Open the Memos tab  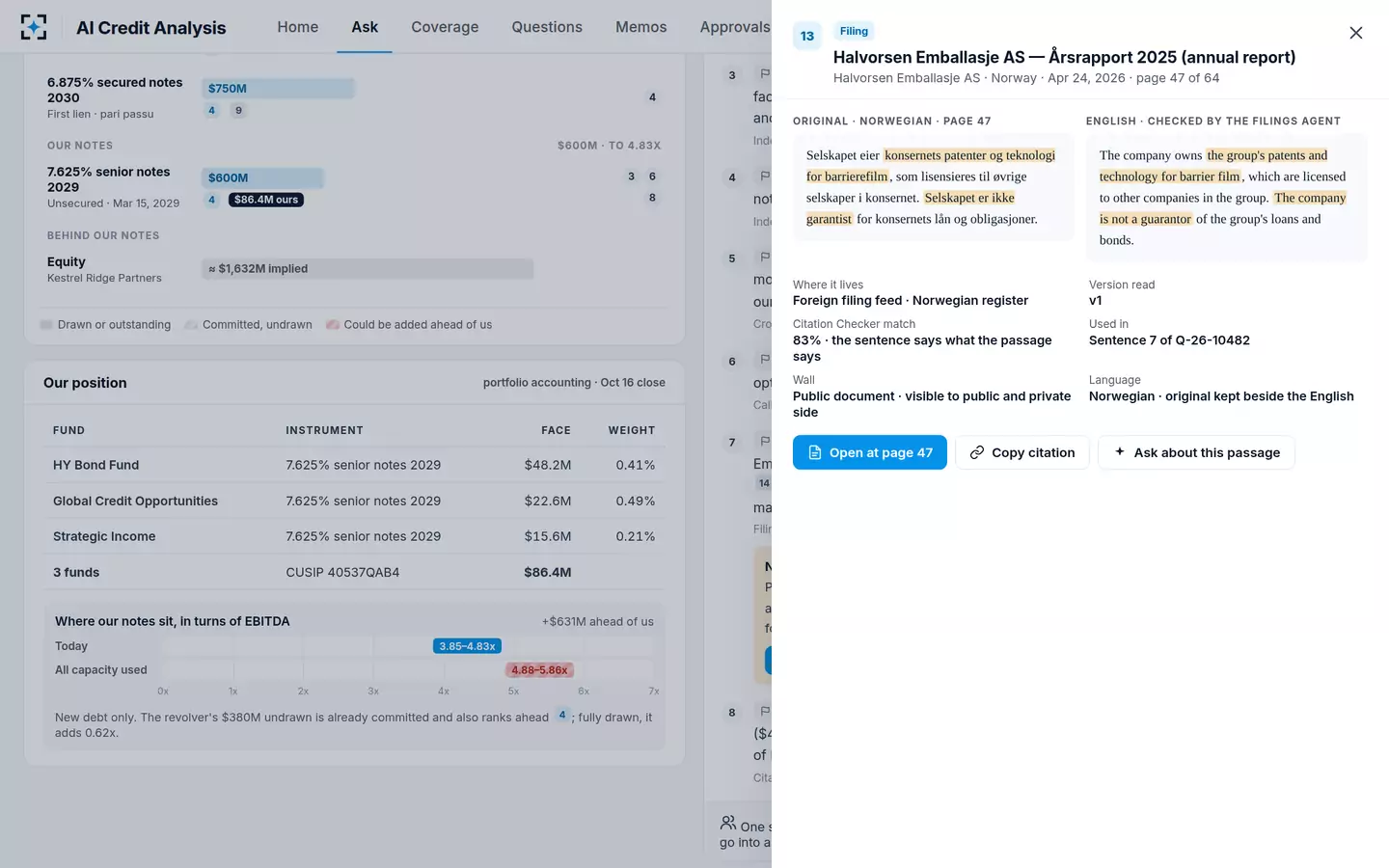pos(641,27)
